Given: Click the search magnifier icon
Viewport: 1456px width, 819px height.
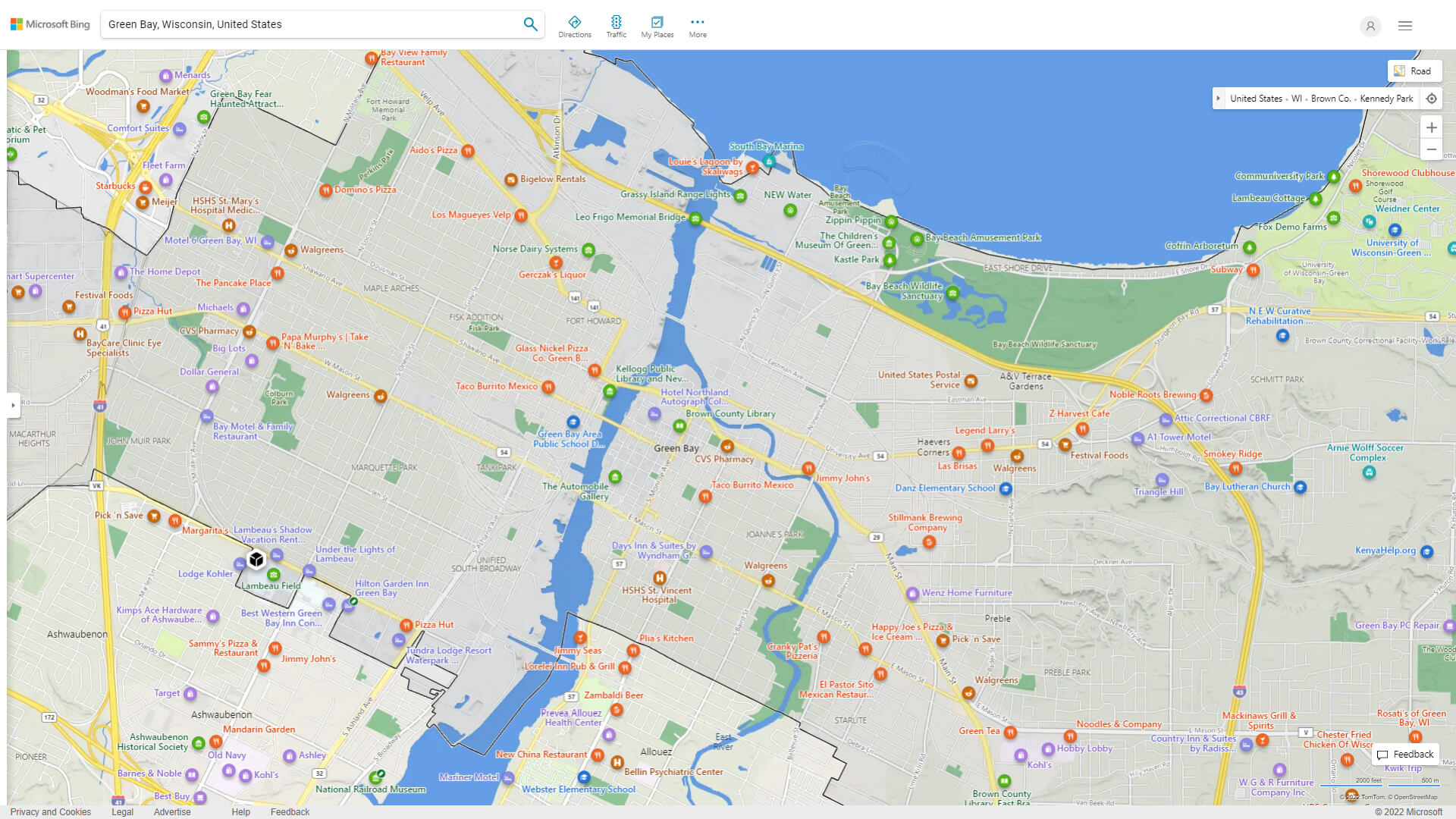Looking at the screenshot, I should pos(530,24).
